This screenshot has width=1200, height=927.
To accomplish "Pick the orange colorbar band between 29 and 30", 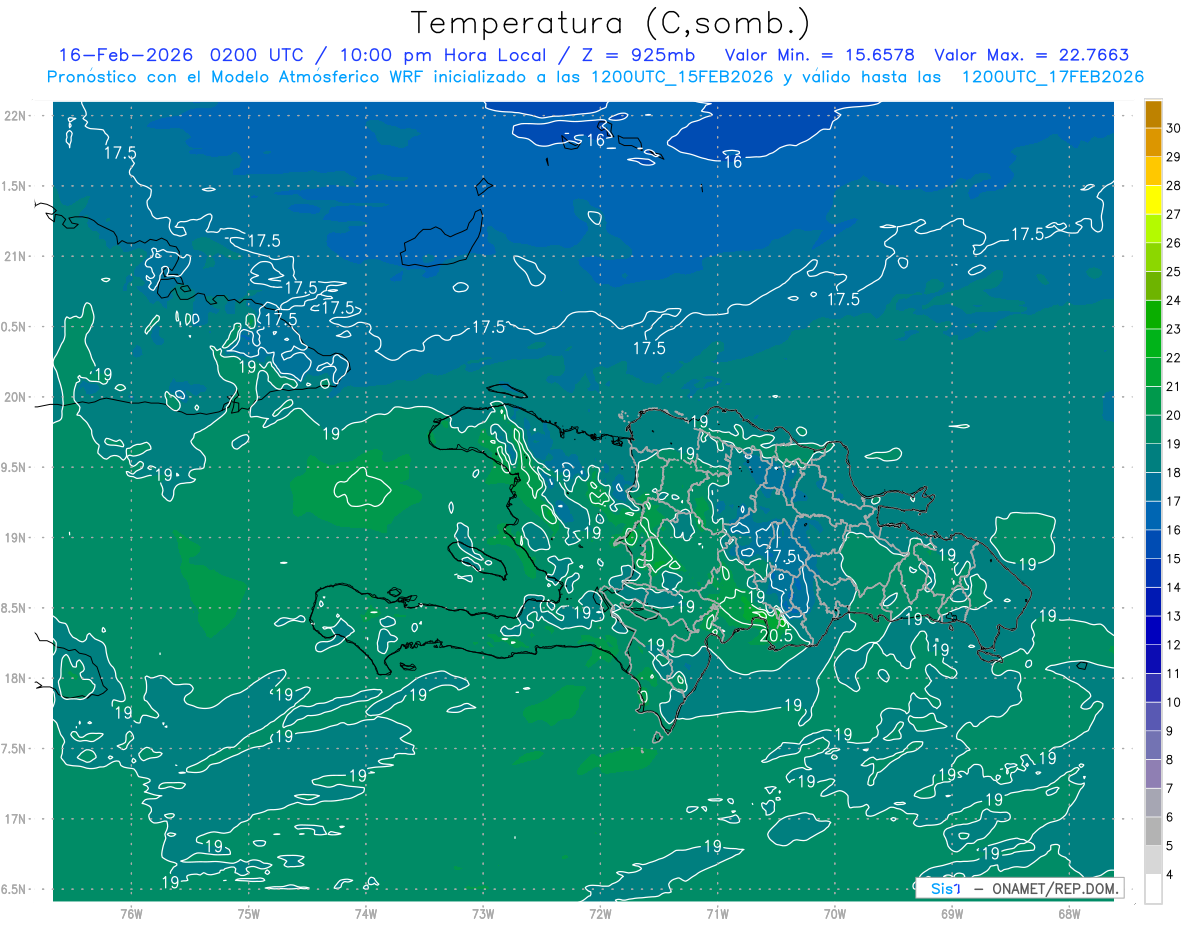I will pyautogui.click(x=1153, y=143).
